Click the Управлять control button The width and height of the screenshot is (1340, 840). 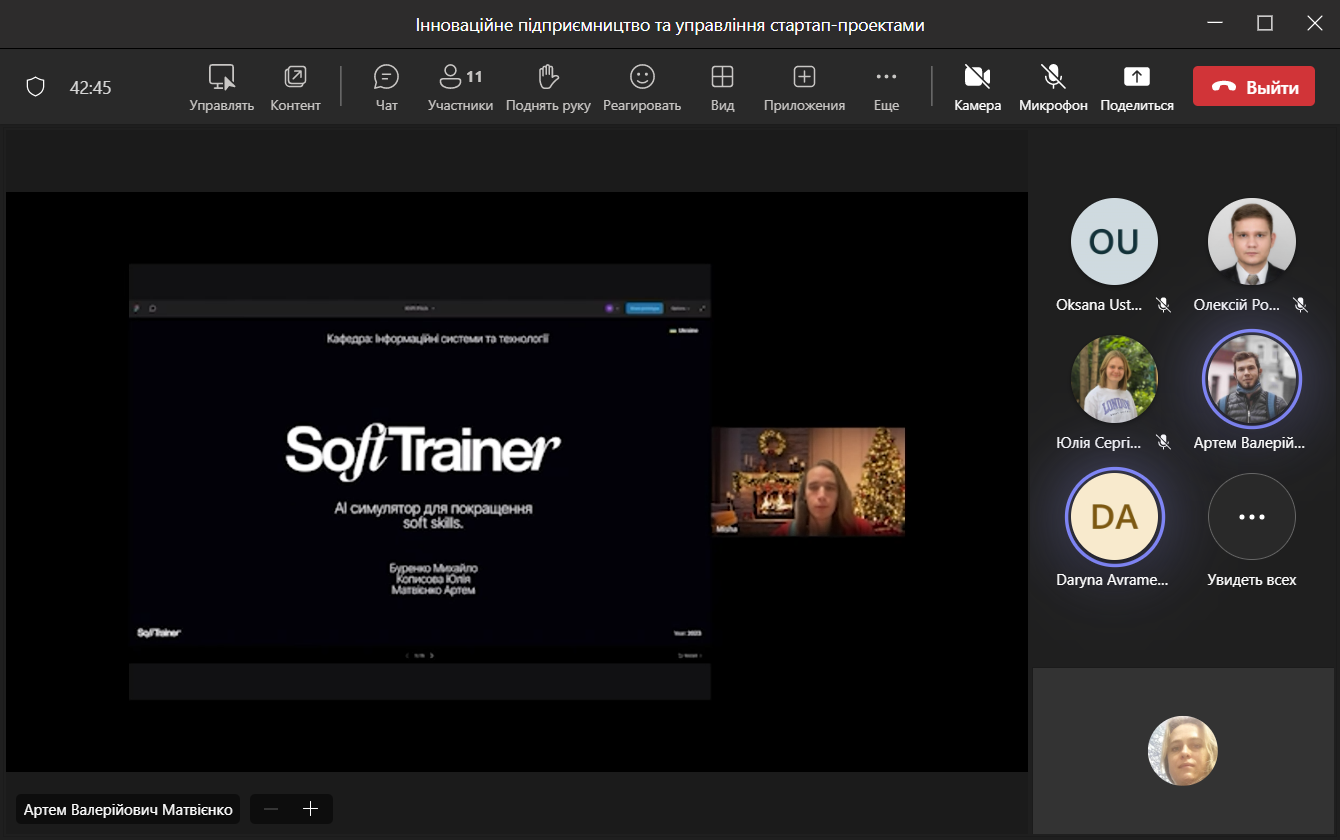[x=221, y=87]
